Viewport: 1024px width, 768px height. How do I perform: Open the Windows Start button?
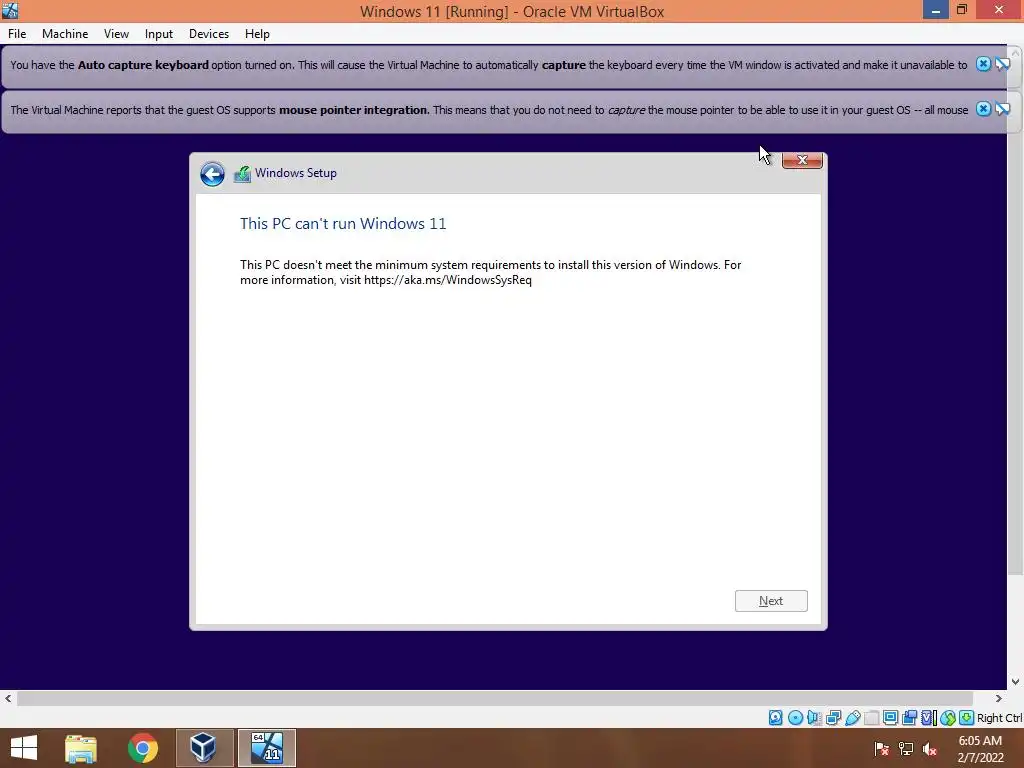pos(24,748)
